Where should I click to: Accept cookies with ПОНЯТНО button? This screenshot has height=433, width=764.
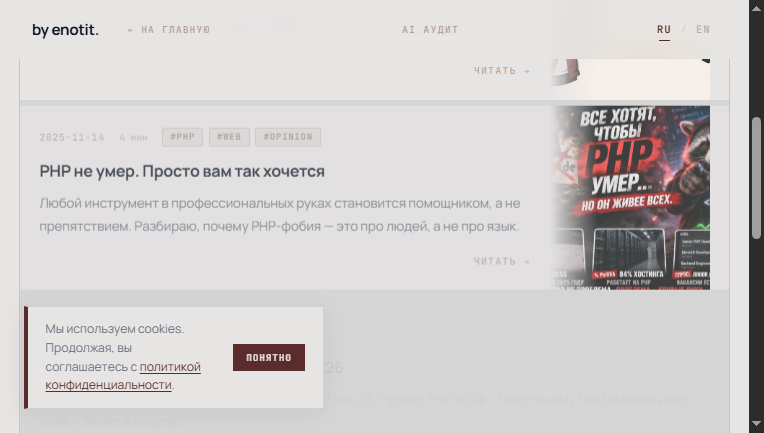pos(269,358)
